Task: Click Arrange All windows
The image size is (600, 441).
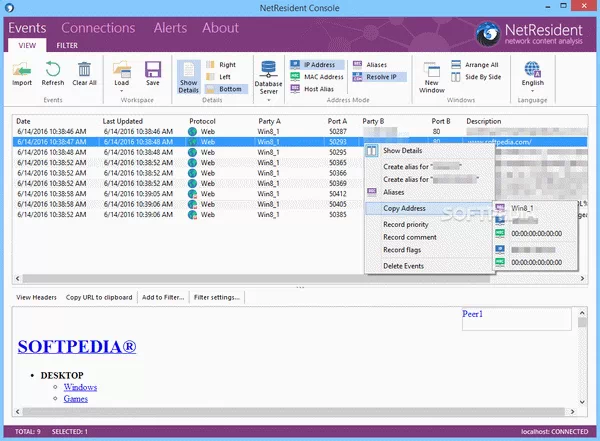Action: 482,64
